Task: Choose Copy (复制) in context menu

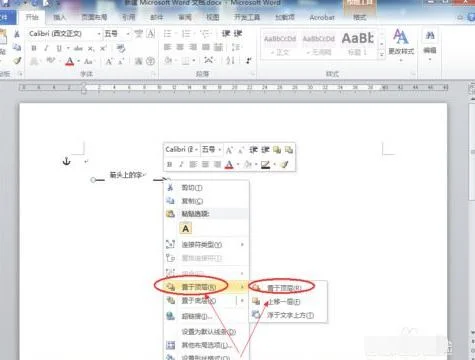Action: (x=207, y=201)
